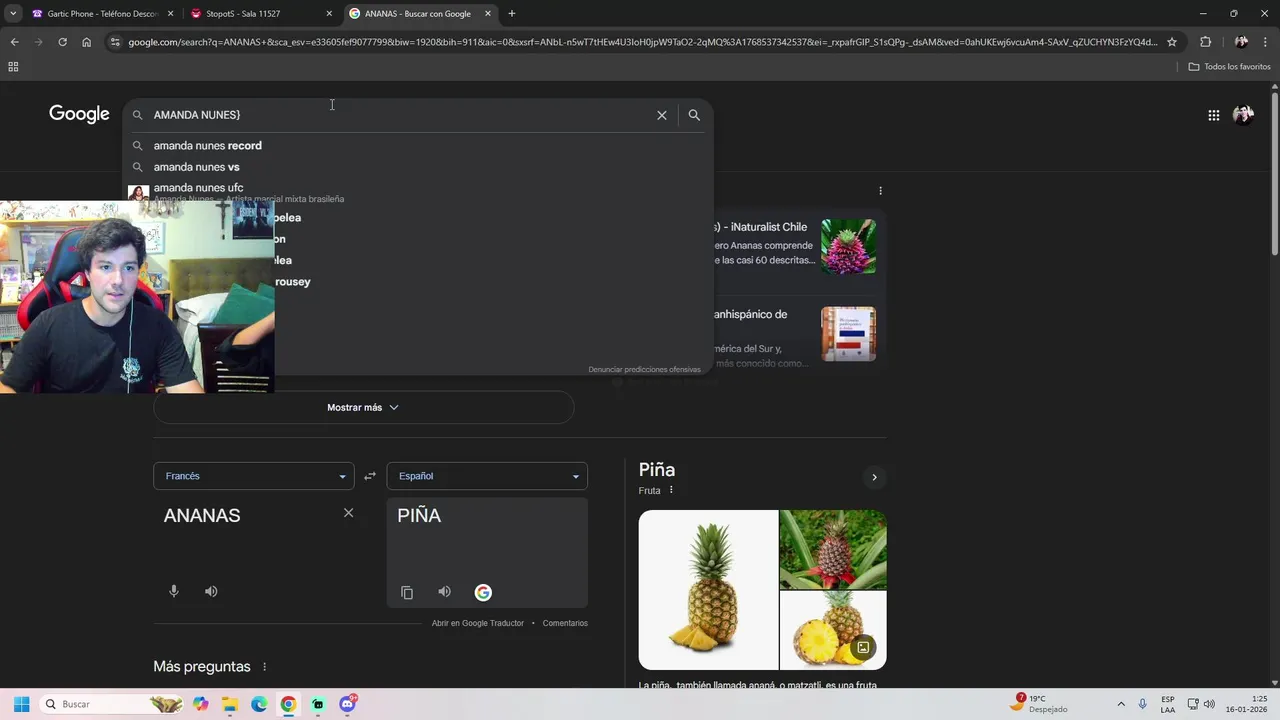Image resolution: width=1280 pixels, height=720 pixels.
Task: Clear the search box with the X icon
Action: (661, 115)
